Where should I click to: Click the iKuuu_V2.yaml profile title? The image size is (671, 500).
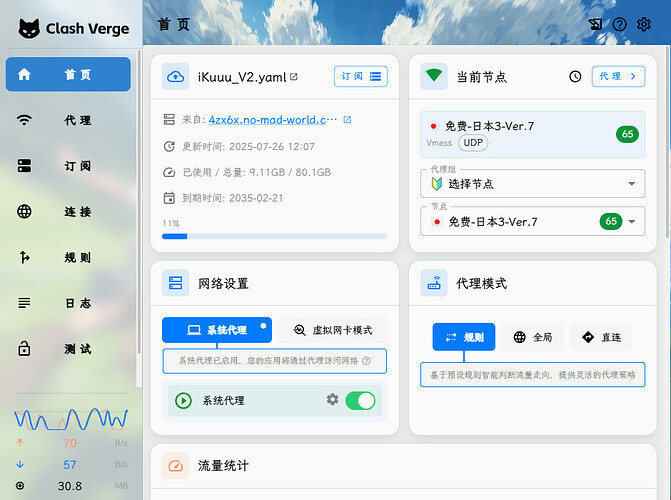click(x=242, y=77)
